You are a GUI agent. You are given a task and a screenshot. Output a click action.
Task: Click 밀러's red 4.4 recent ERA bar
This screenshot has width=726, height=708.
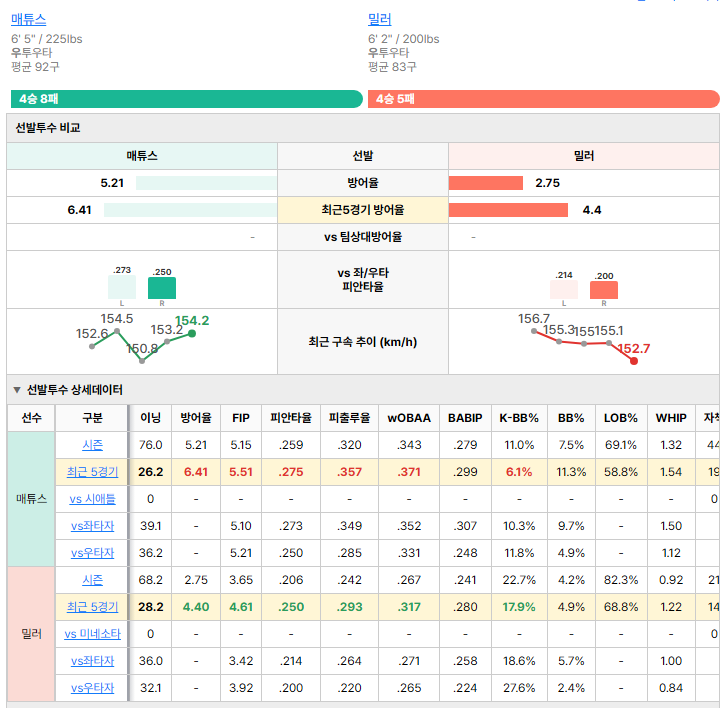coord(508,210)
